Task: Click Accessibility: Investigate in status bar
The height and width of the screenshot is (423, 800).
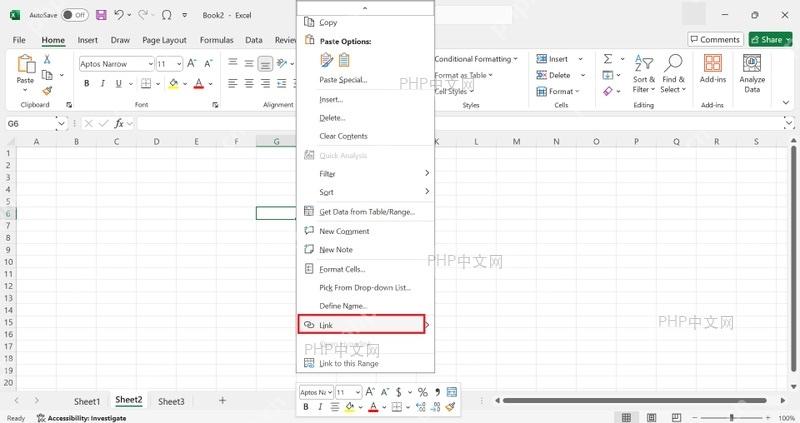Action: point(82,418)
